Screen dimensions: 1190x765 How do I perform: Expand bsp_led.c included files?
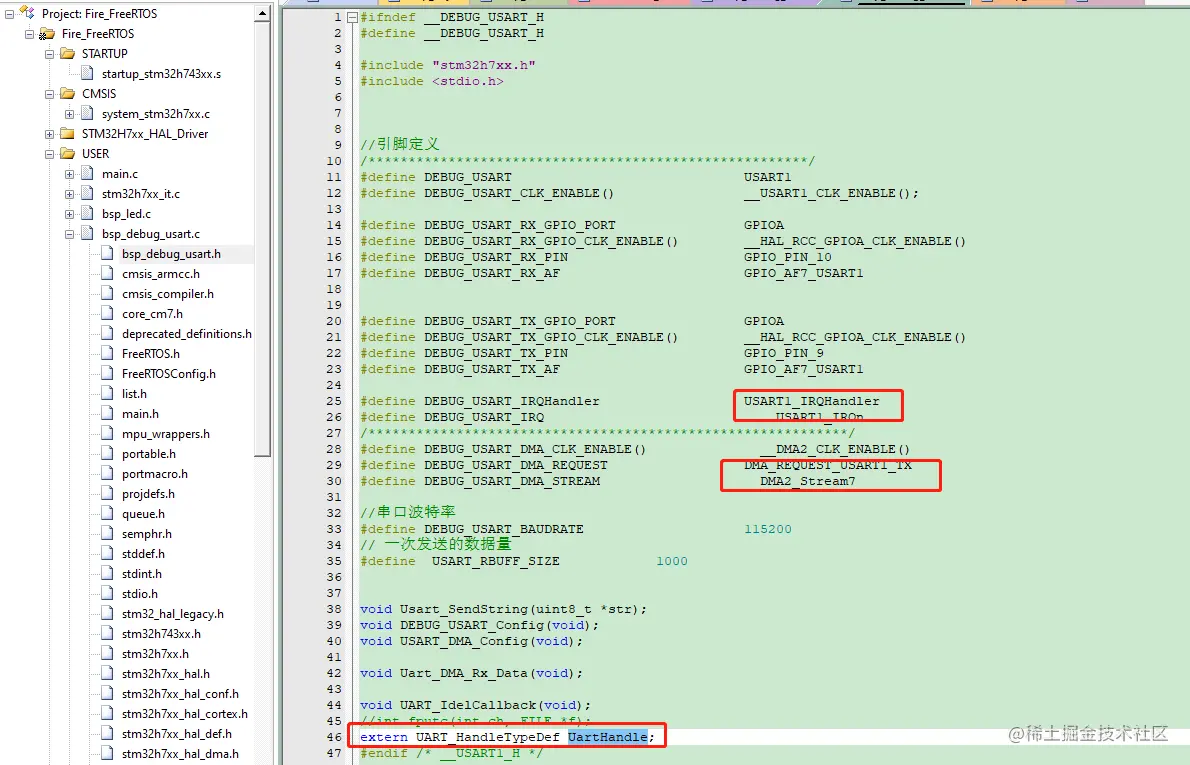coord(69,214)
